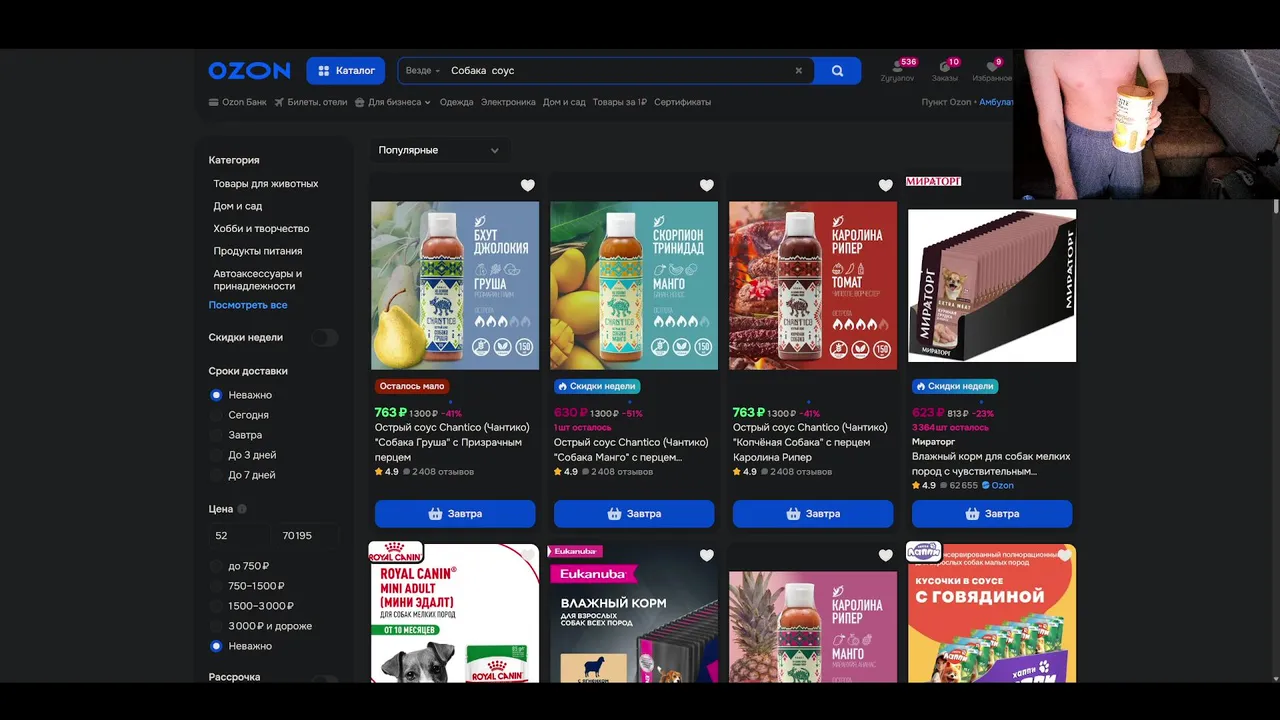Favorite the Eukanuba product heart
Viewport: 1280px width, 720px height.
[x=707, y=555]
